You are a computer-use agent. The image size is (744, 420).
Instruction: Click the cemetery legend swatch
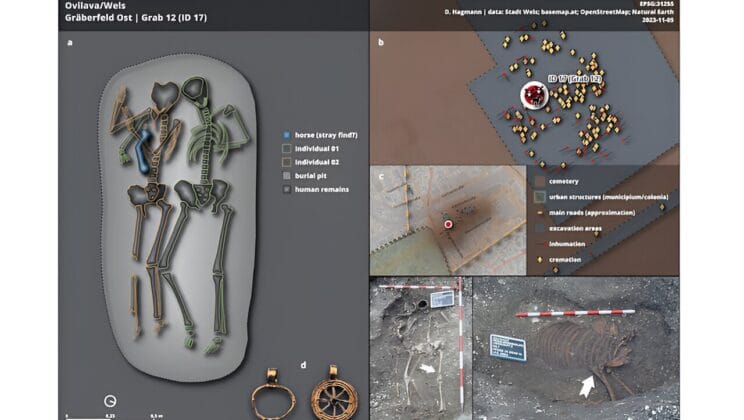tap(538, 181)
